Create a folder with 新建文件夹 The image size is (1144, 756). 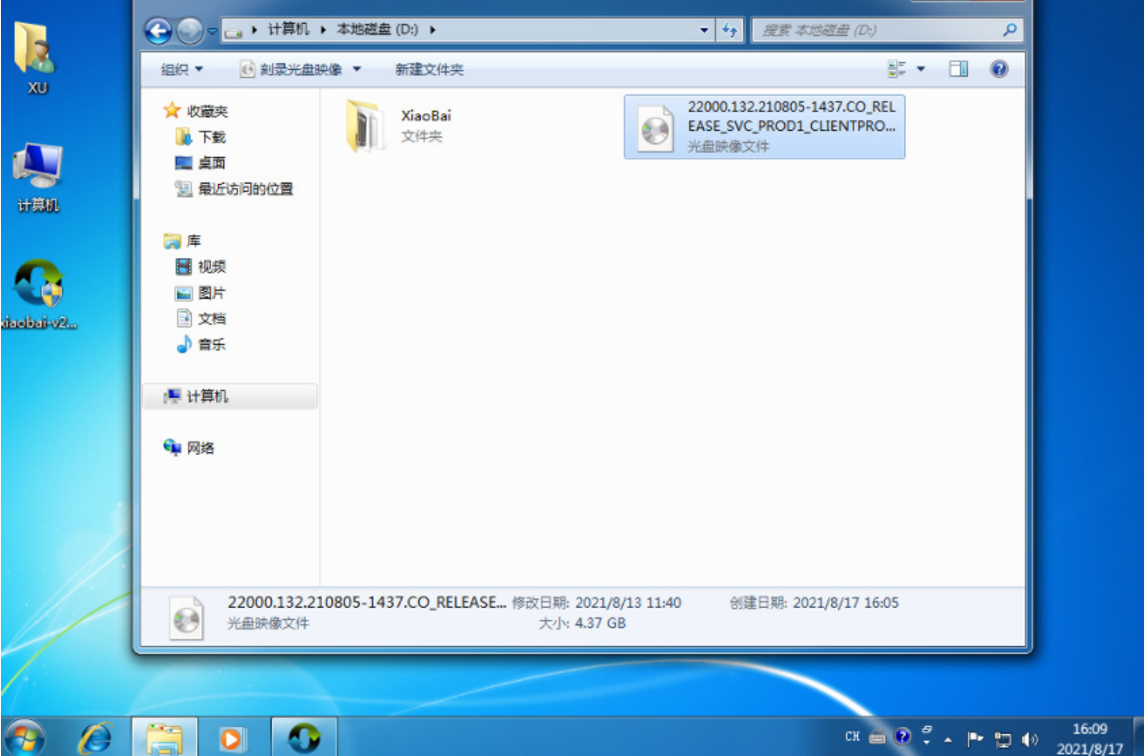(x=429, y=69)
